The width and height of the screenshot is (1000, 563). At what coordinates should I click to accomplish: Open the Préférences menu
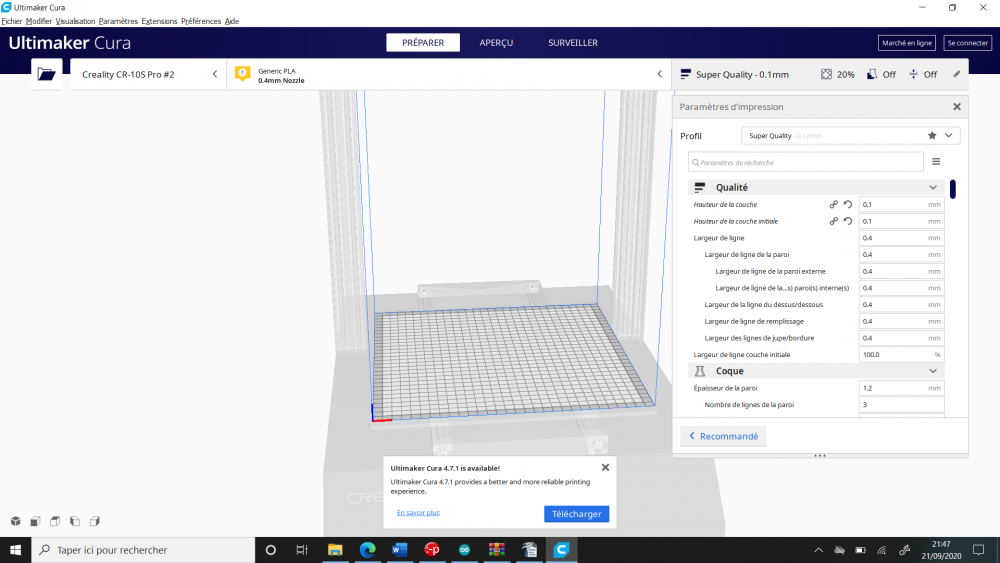click(x=201, y=21)
